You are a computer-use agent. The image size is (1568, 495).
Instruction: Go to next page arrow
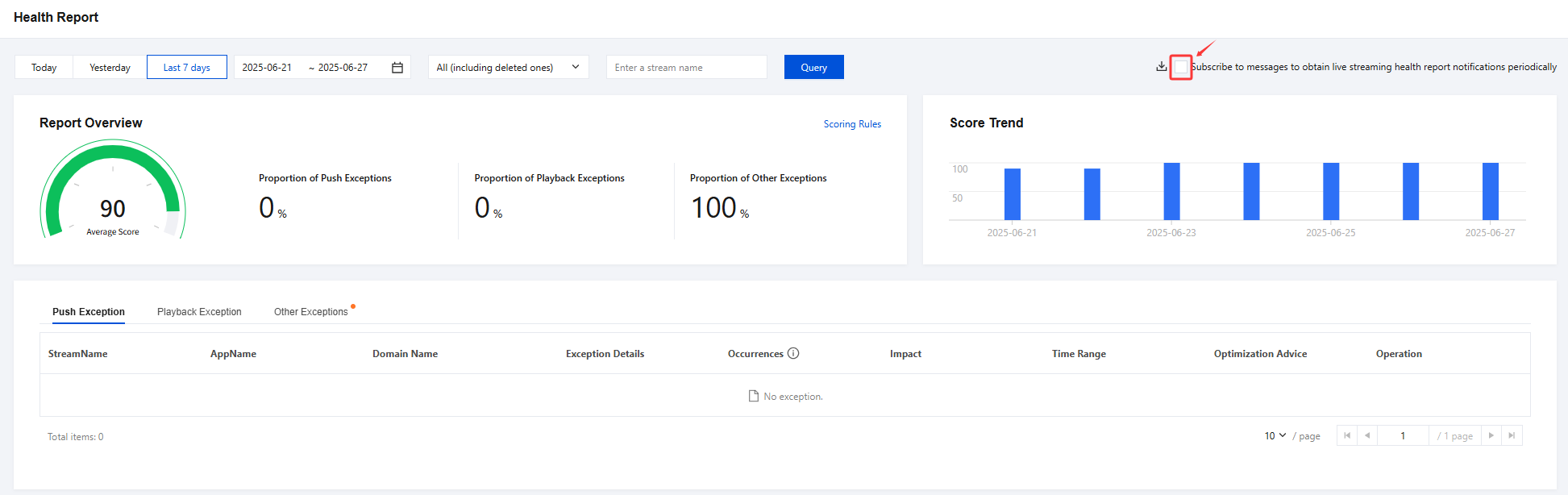pyautogui.click(x=1491, y=435)
